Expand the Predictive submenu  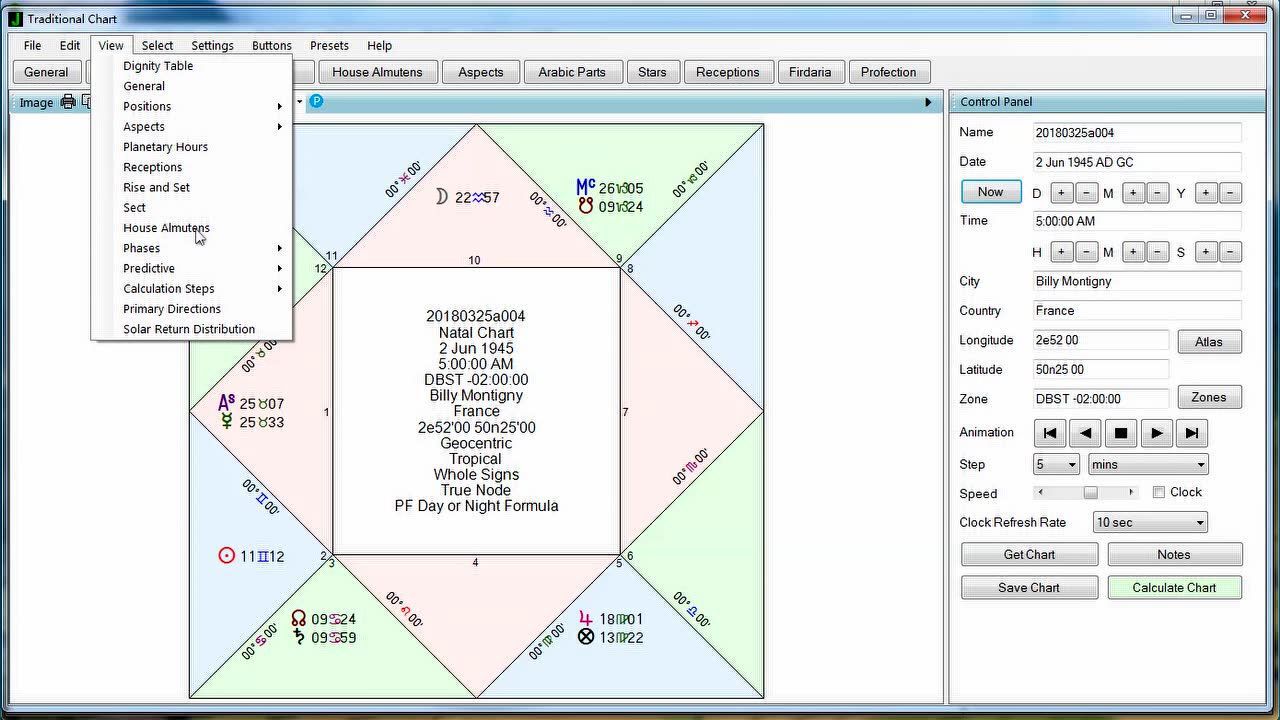[x=192, y=268]
